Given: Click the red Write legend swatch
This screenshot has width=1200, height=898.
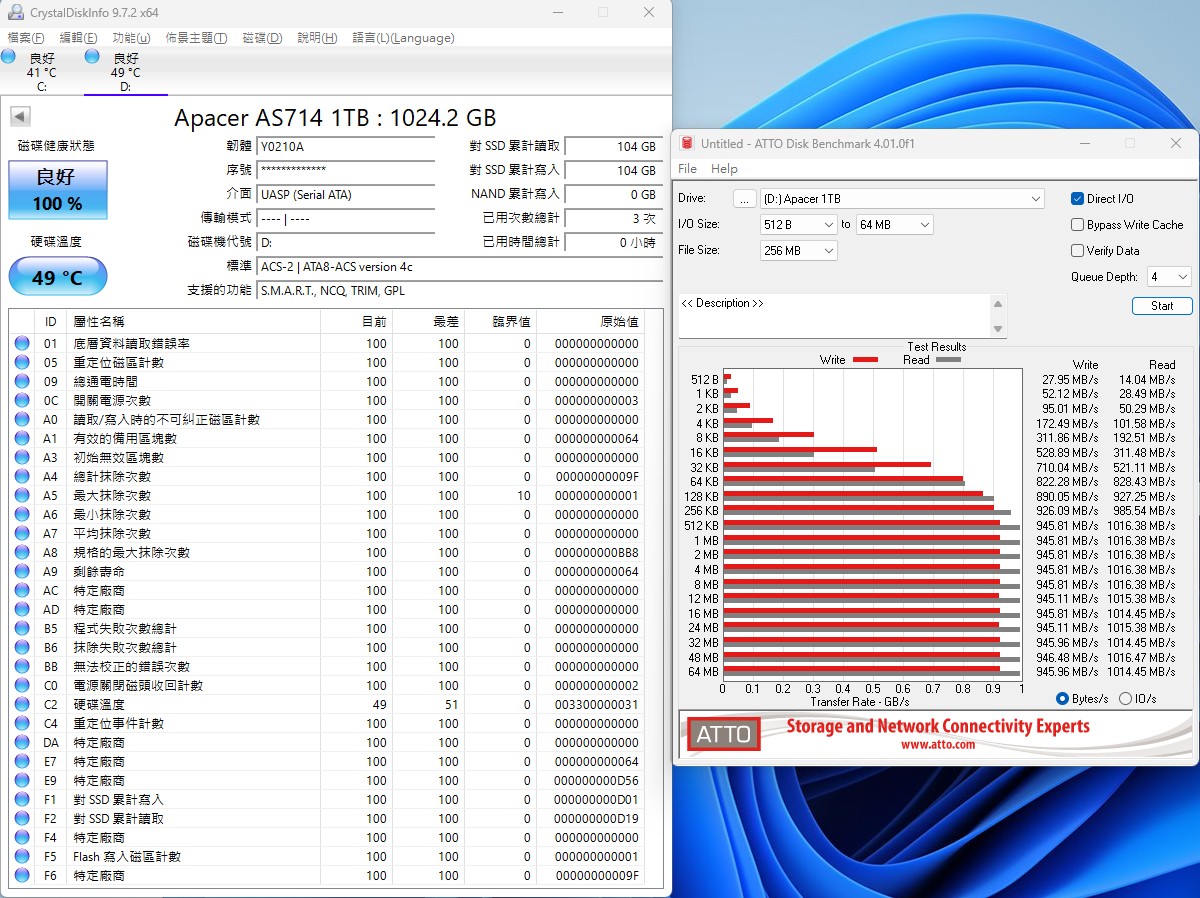Looking at the screenshot, I should tap(866, 359).
